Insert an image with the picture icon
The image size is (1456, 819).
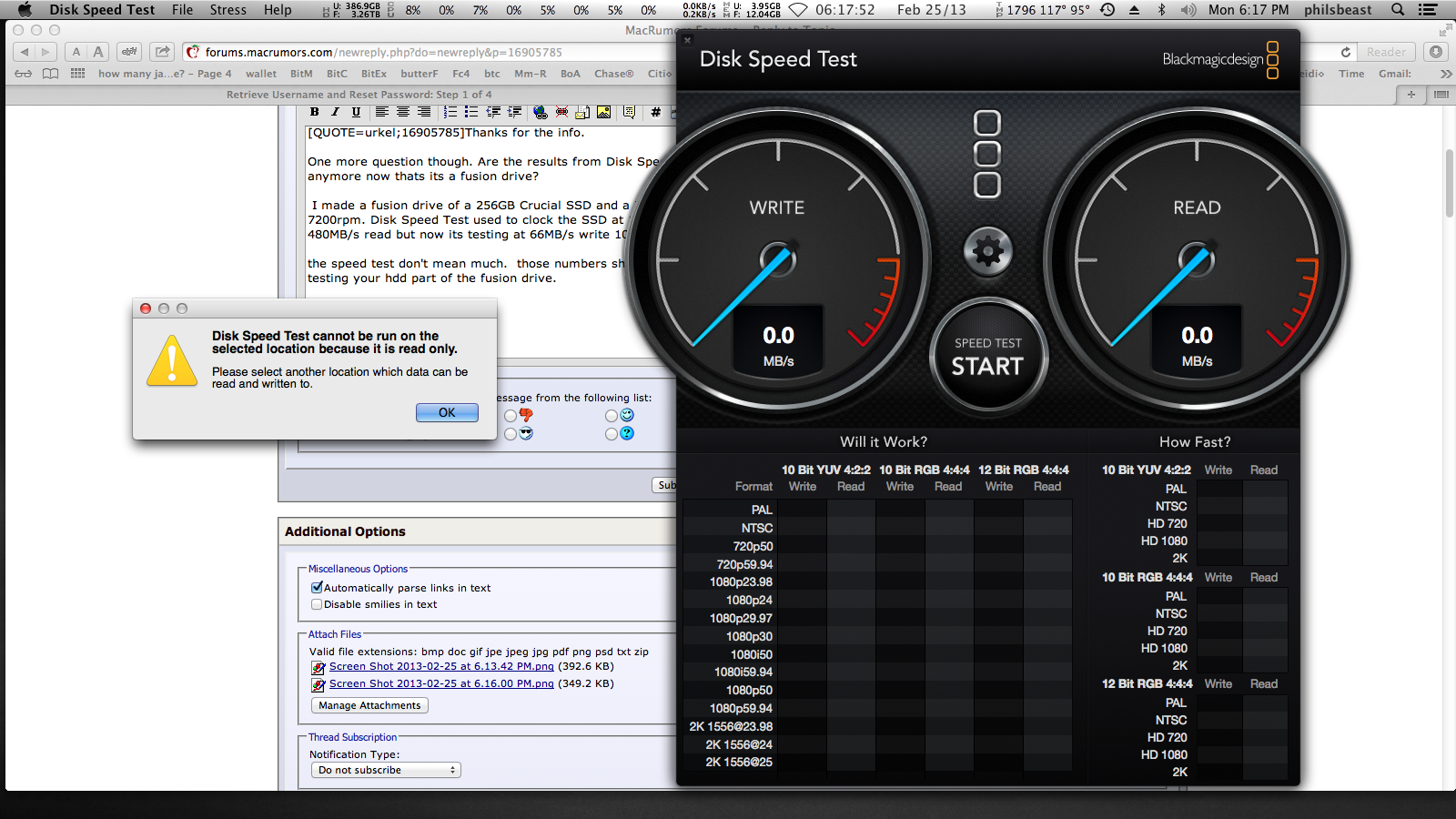tap(603, 112)
